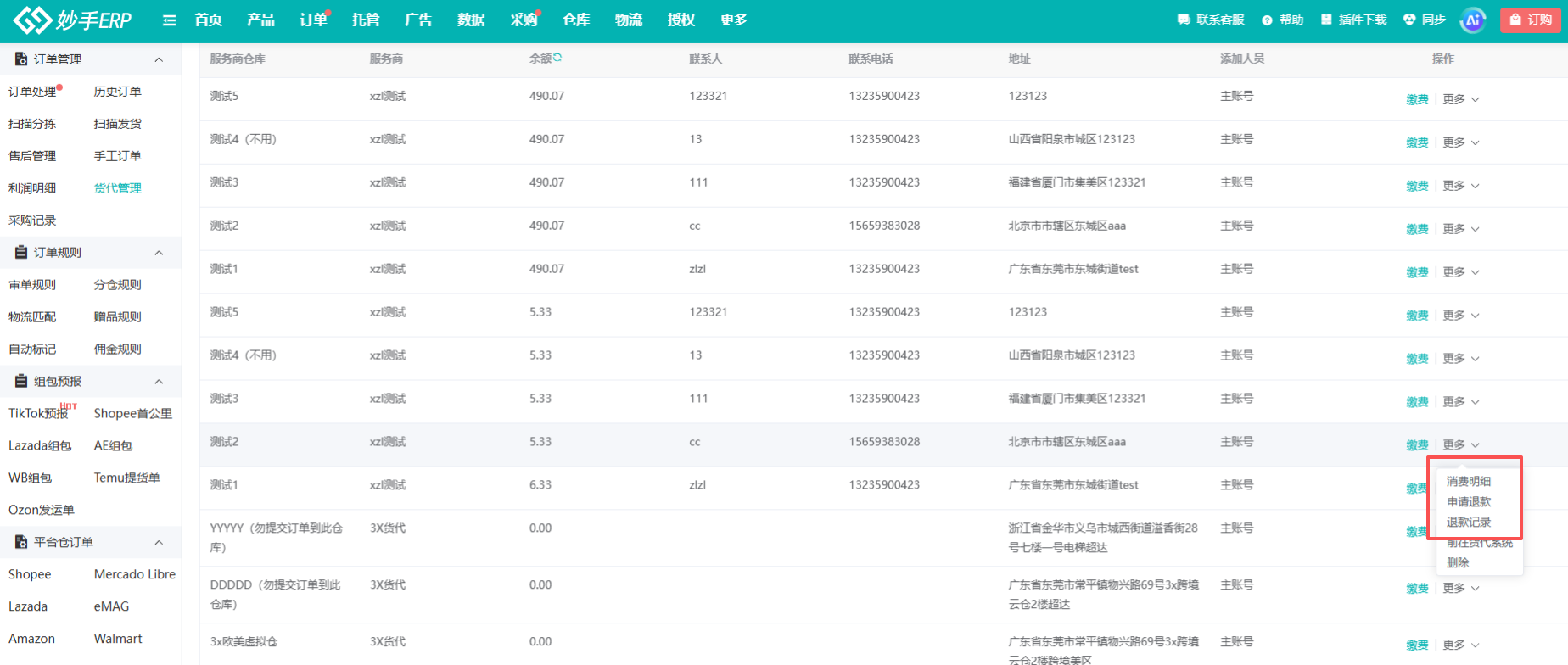The height and width of the screenshot is (665, 1568).
Task: Click 缴费 for the DDDDD warehouse row
Action: tap(1417, 589)
